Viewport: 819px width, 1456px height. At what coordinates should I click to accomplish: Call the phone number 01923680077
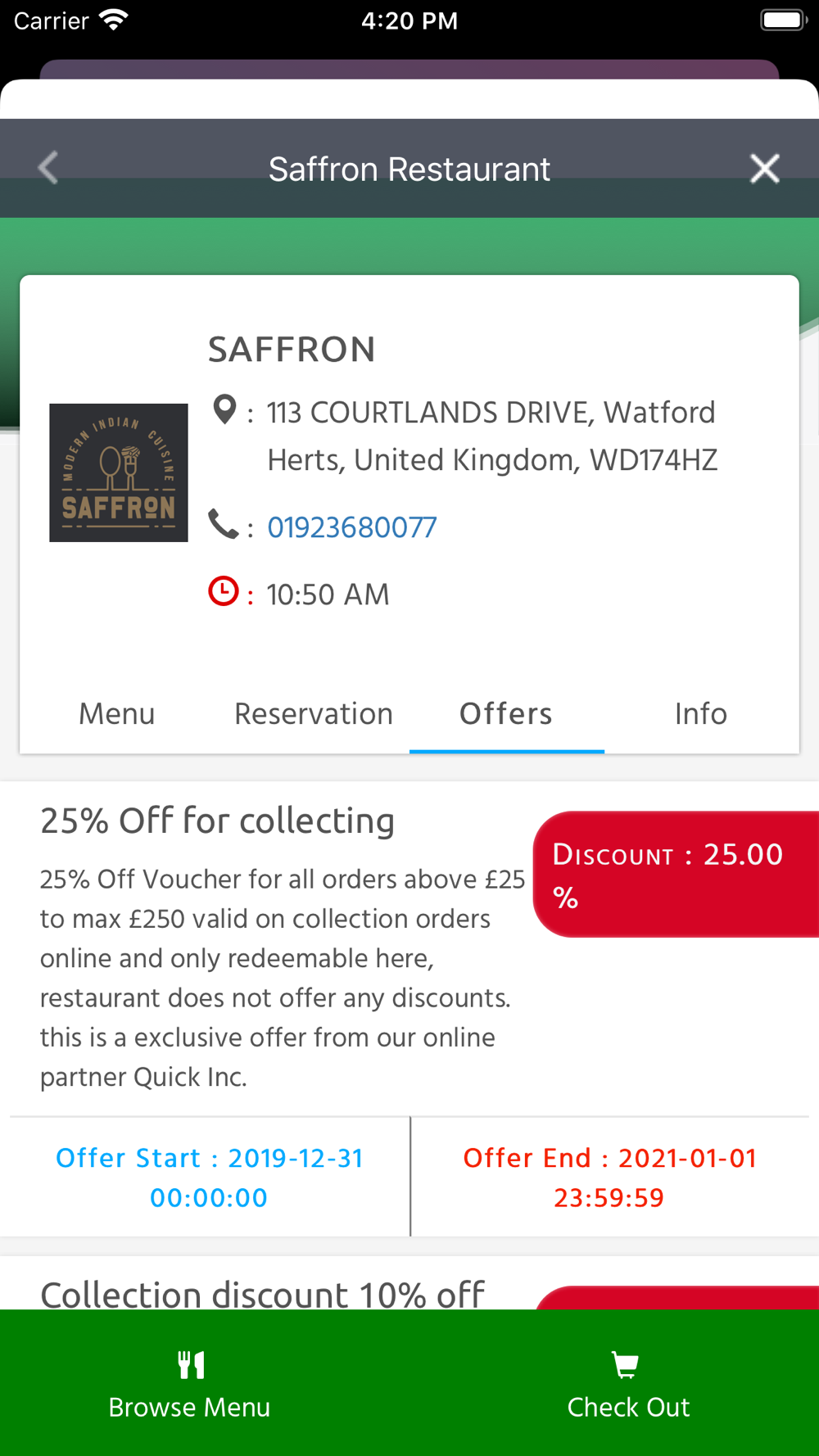352,527
